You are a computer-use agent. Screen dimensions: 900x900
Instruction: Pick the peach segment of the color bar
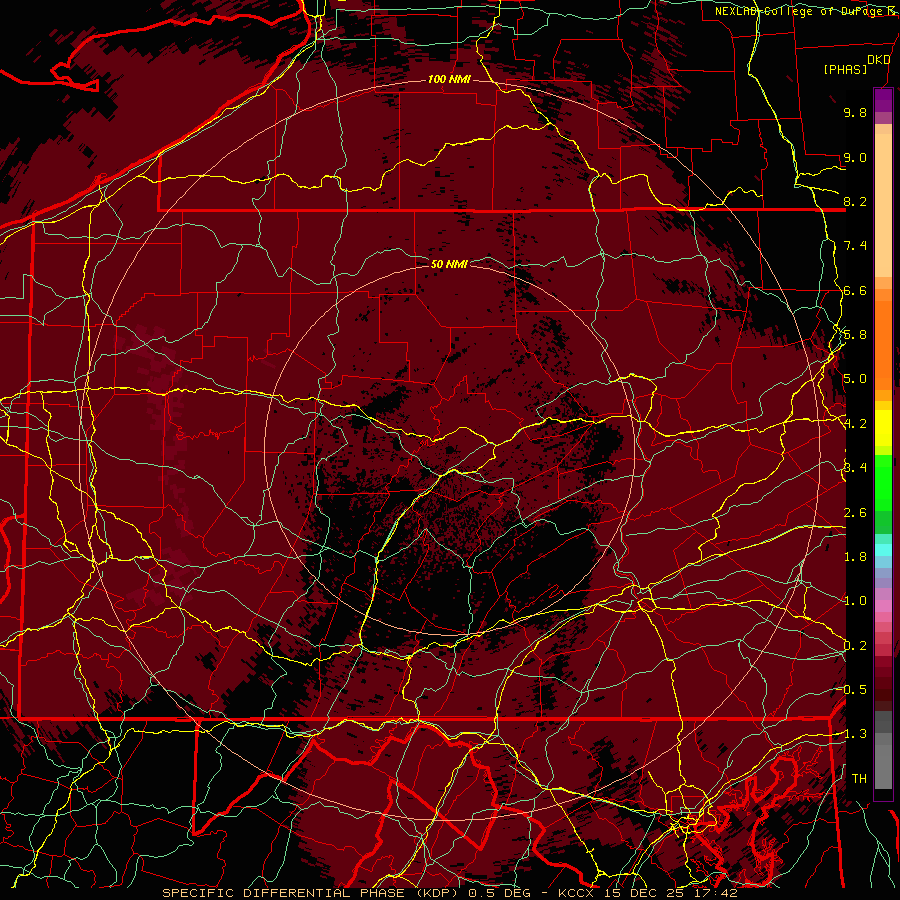(x=883, y=201)
